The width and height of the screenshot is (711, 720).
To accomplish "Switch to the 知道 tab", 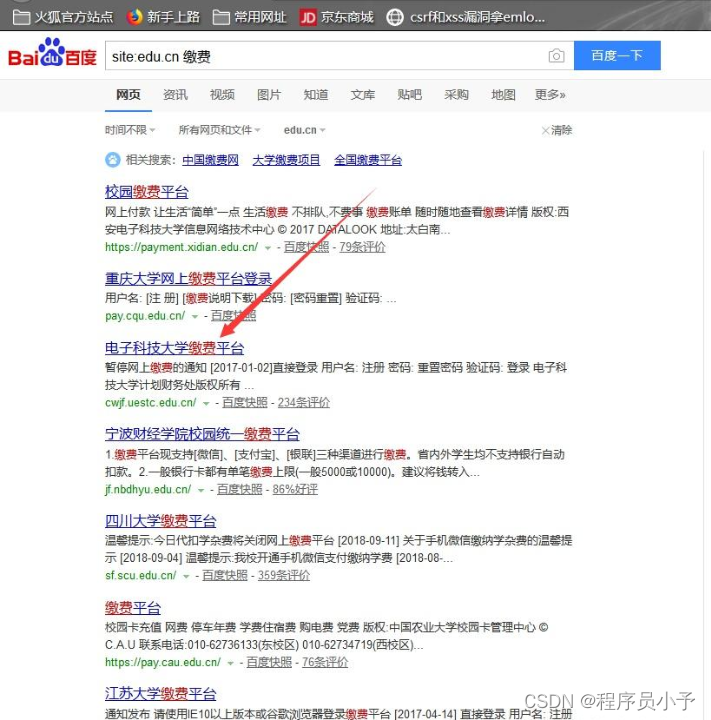I will click(316, 95).
